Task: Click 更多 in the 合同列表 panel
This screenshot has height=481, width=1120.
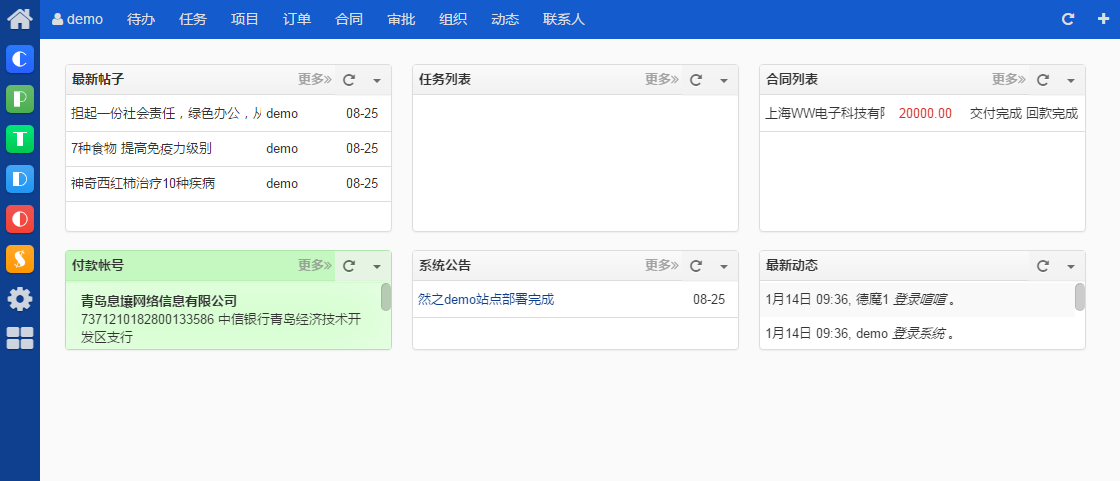Action: click(x=1009, y=79)
